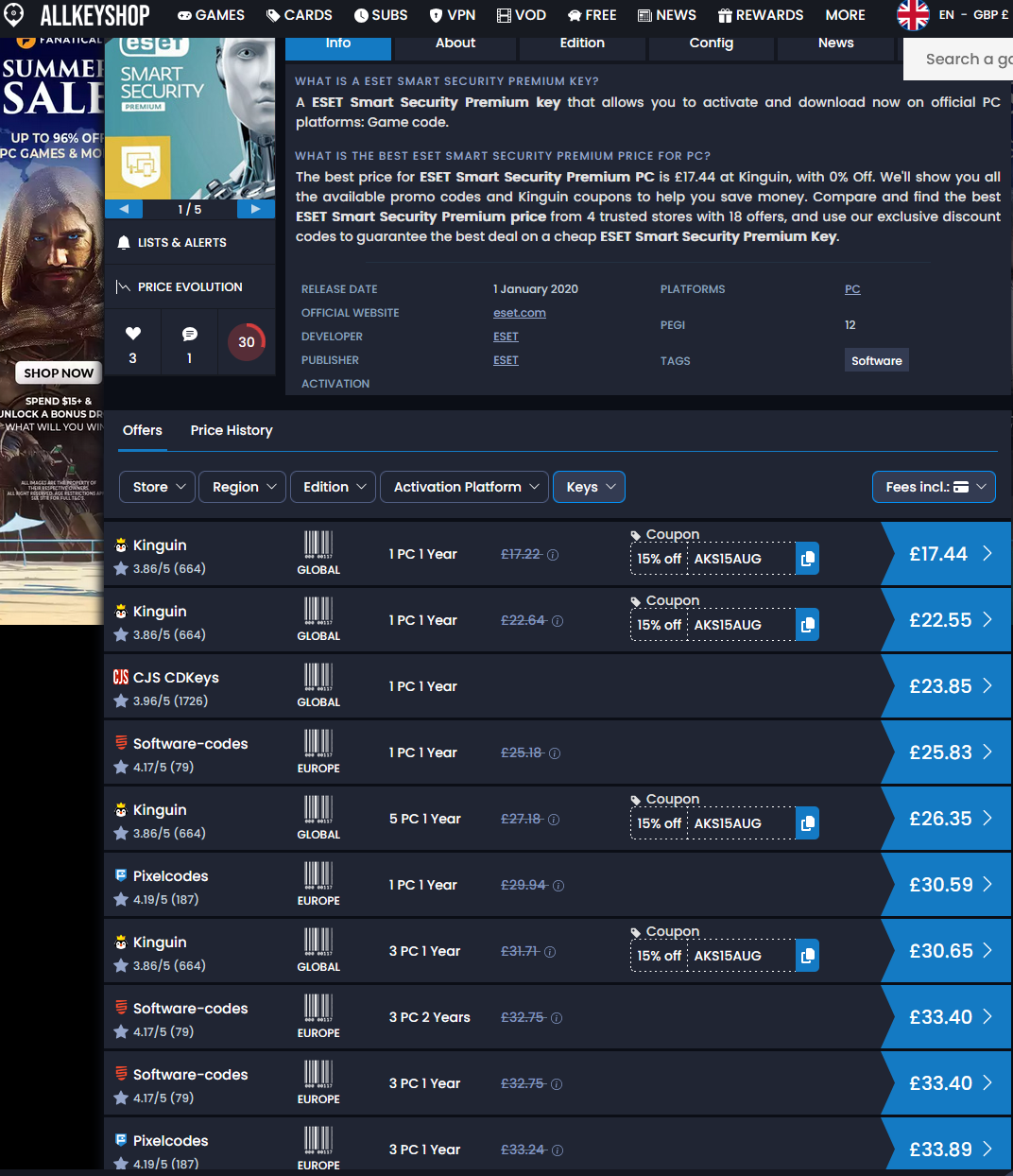Open the UK flag language selector
The height and width of the screenshot is (1176, 1013).
pyautogui.click(x=913, y=15)
